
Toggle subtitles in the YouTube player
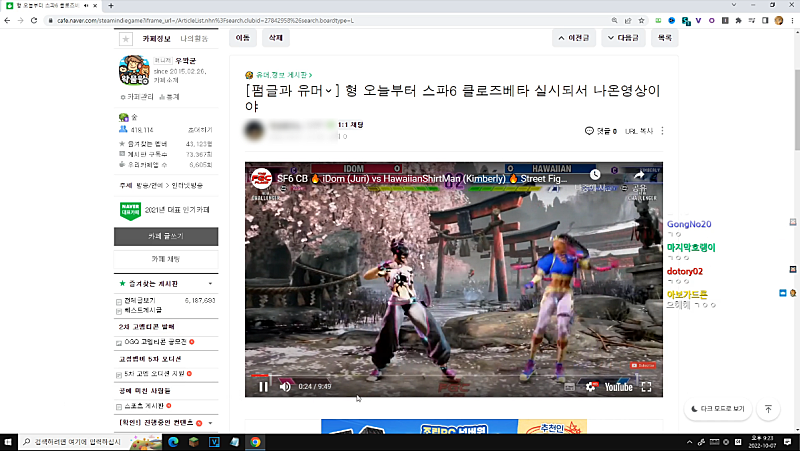569,387
